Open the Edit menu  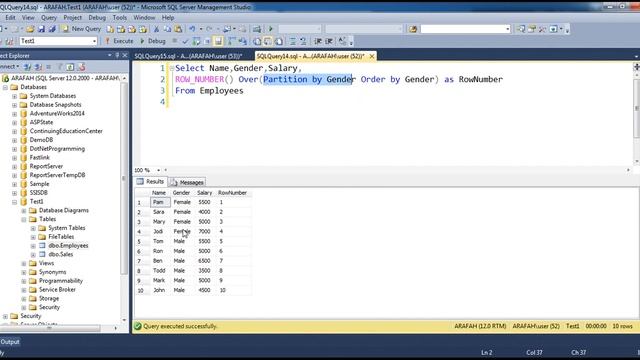coord(10,18)
